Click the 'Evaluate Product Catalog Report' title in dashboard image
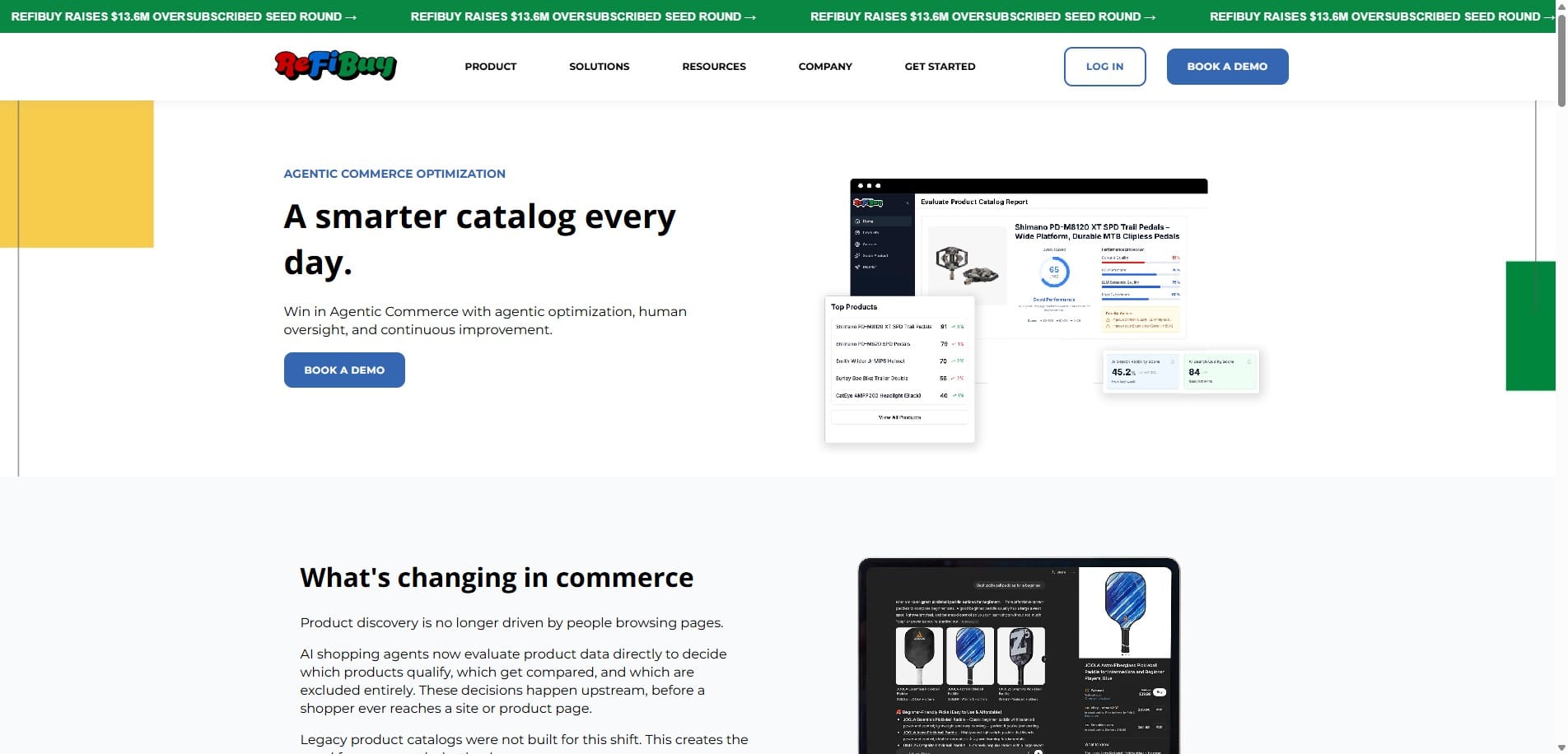The width and height of the screenshot is (1568, 754). click(973, 202)
